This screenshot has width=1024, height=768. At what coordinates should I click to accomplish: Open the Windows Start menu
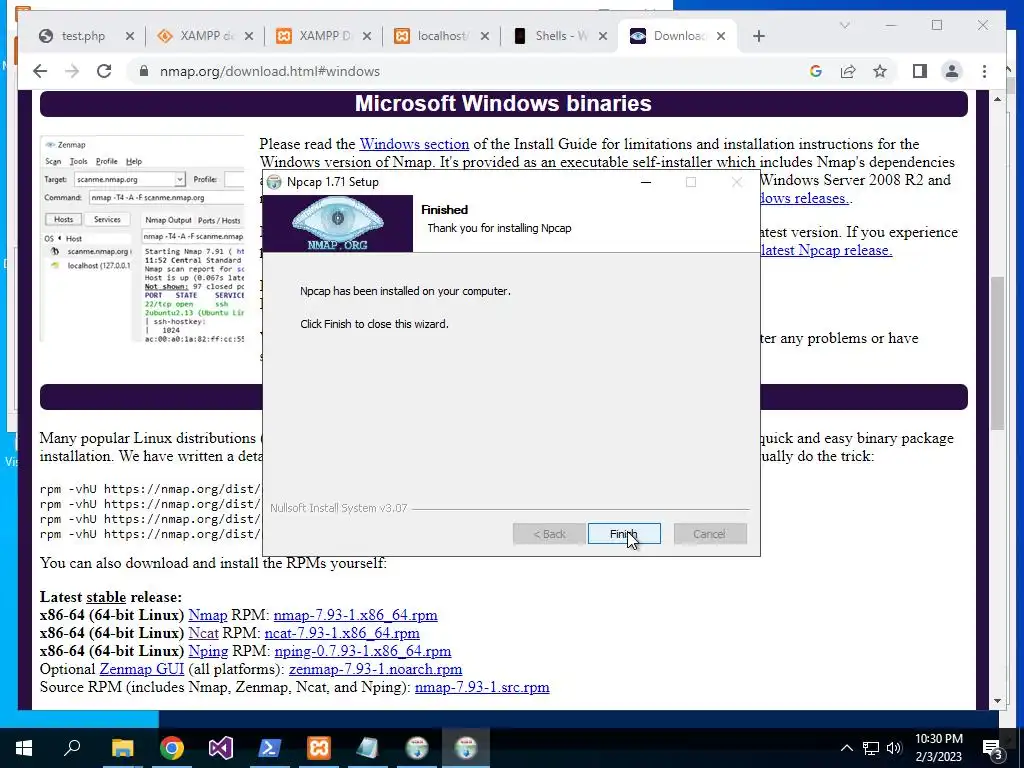pyautogui.click(x=24, y=748)
